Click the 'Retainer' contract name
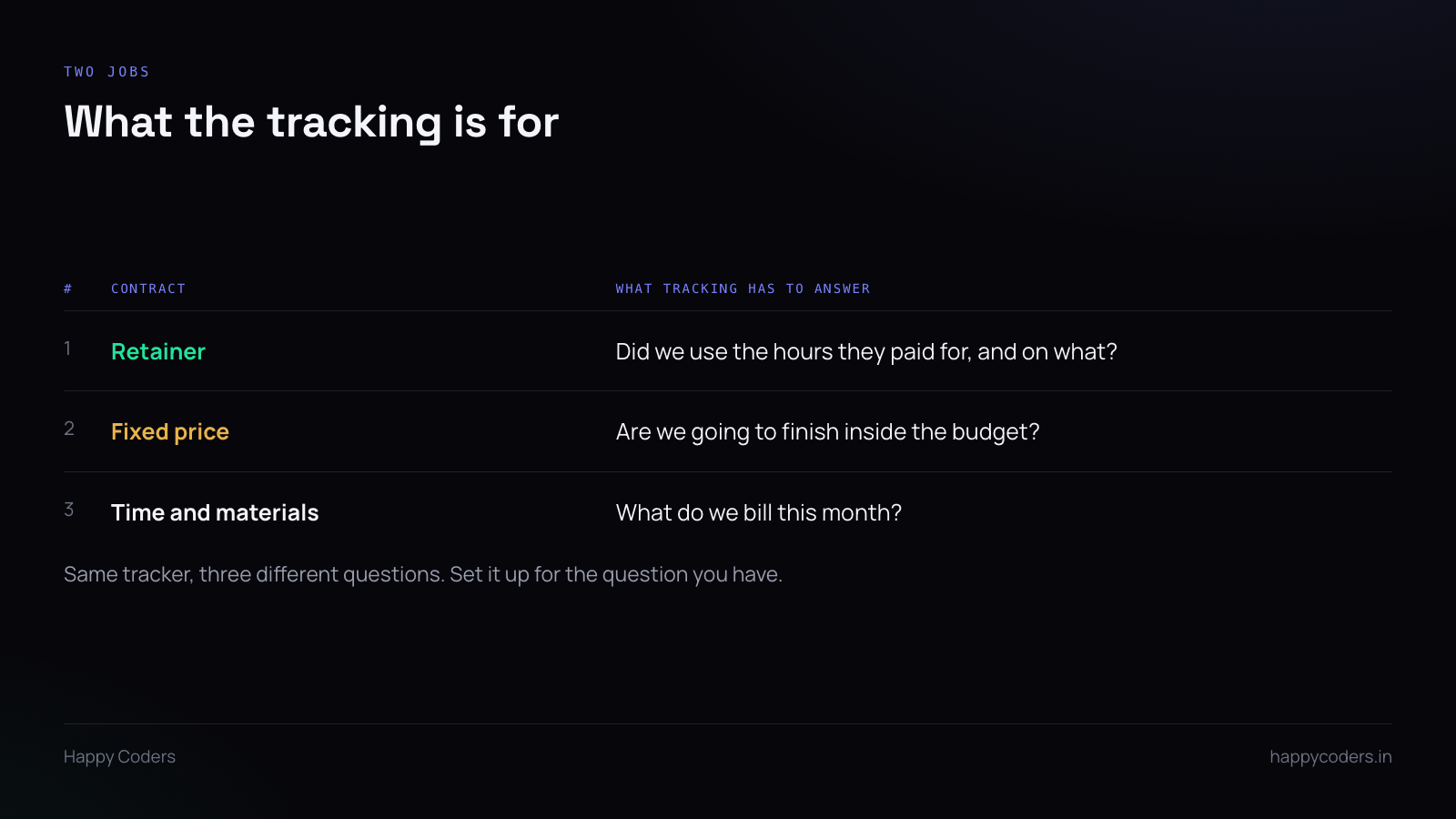The height and width of the screenshot is (819, 1456). [158, 351]
